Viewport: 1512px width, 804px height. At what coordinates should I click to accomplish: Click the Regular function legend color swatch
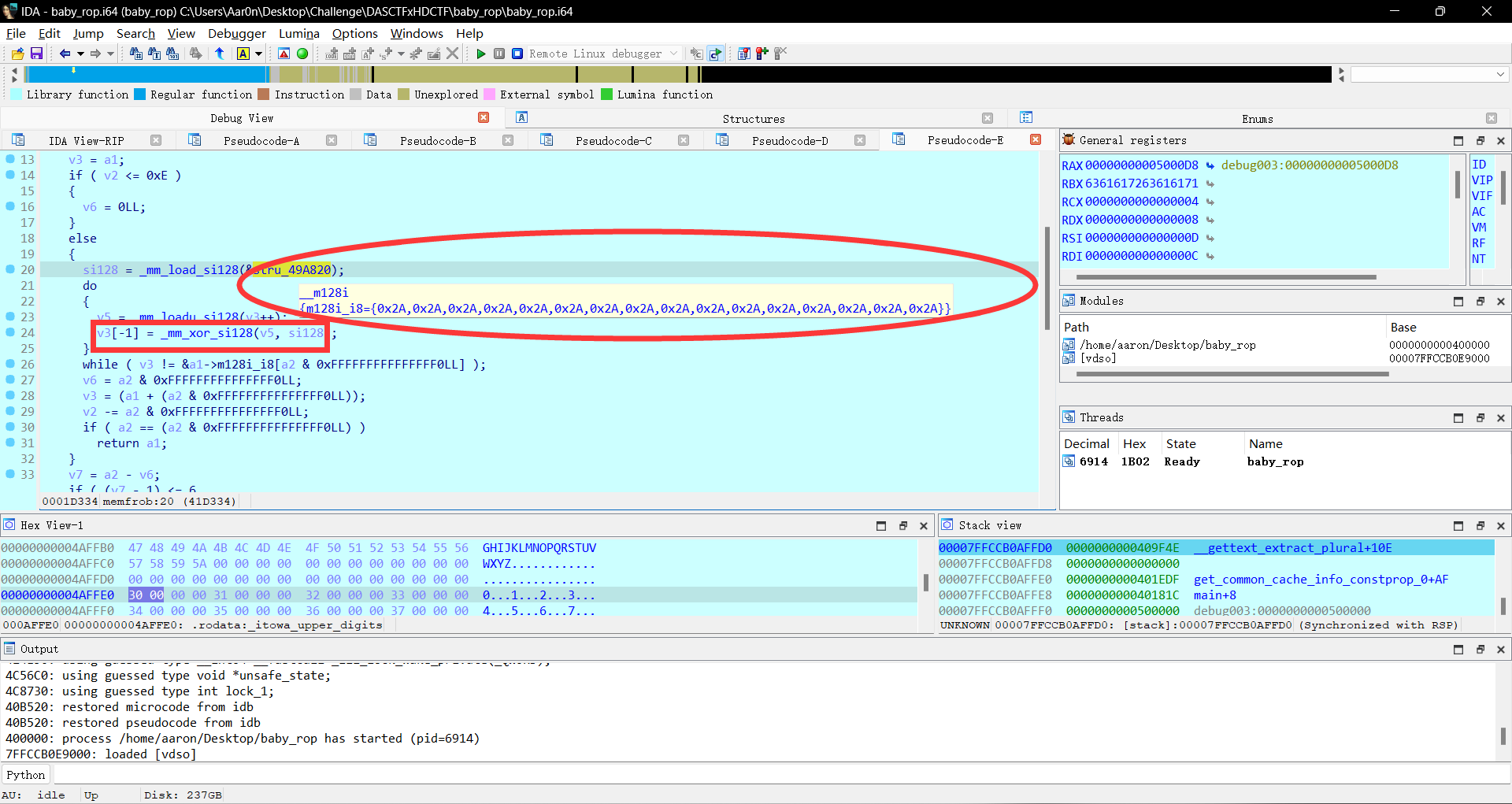click(x=140, y=94)
